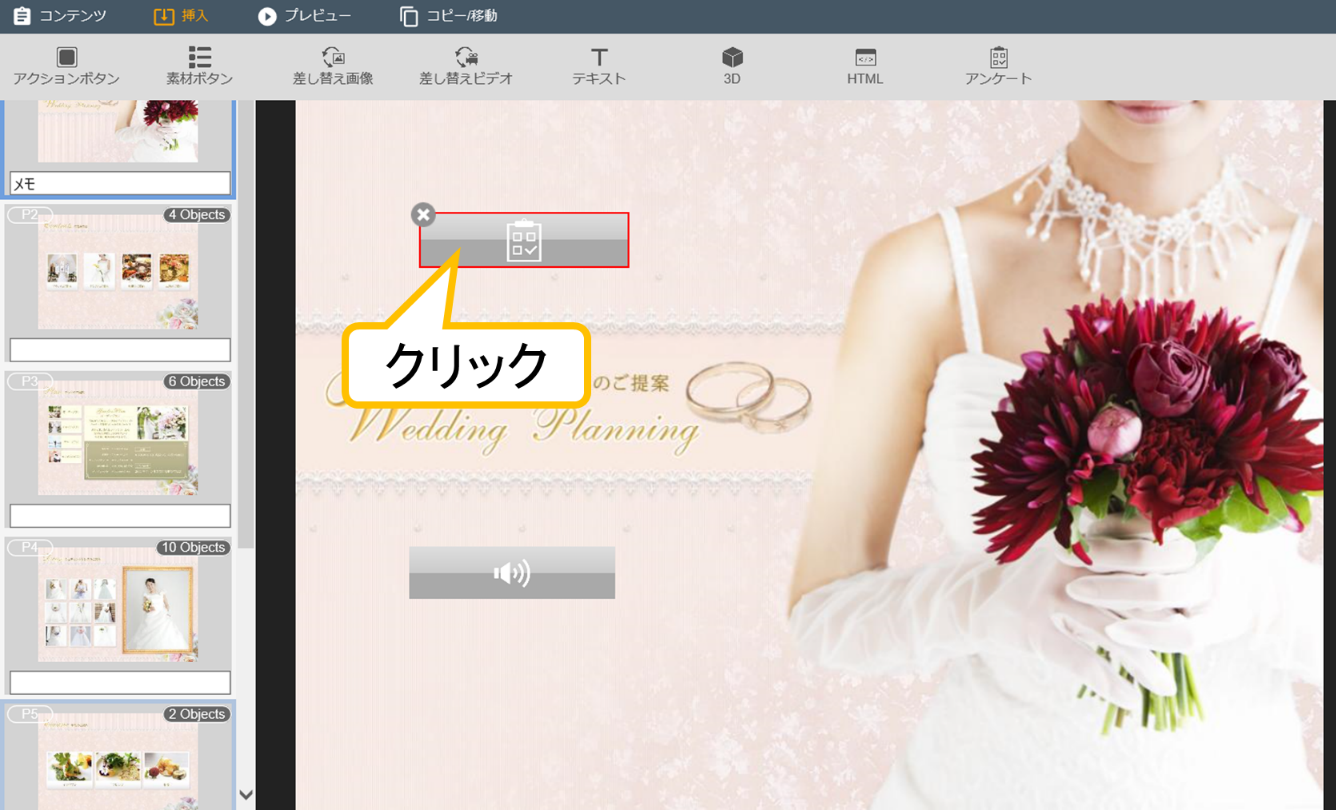Add a テキスト text object
This screenshot has width=1336, height=810.
point(599,66)
